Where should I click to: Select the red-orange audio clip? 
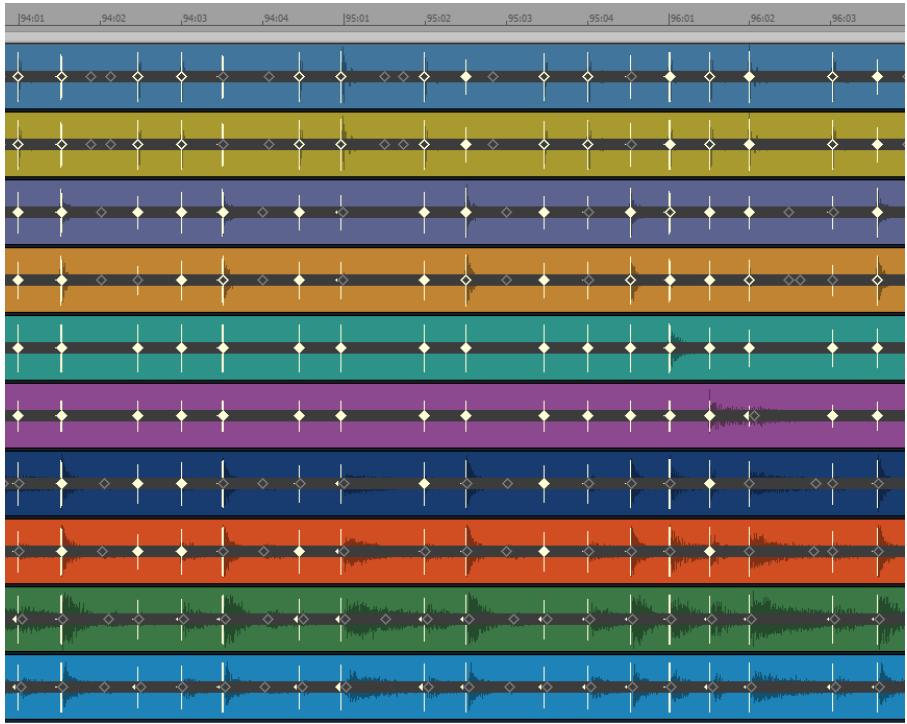click(455, 552)
